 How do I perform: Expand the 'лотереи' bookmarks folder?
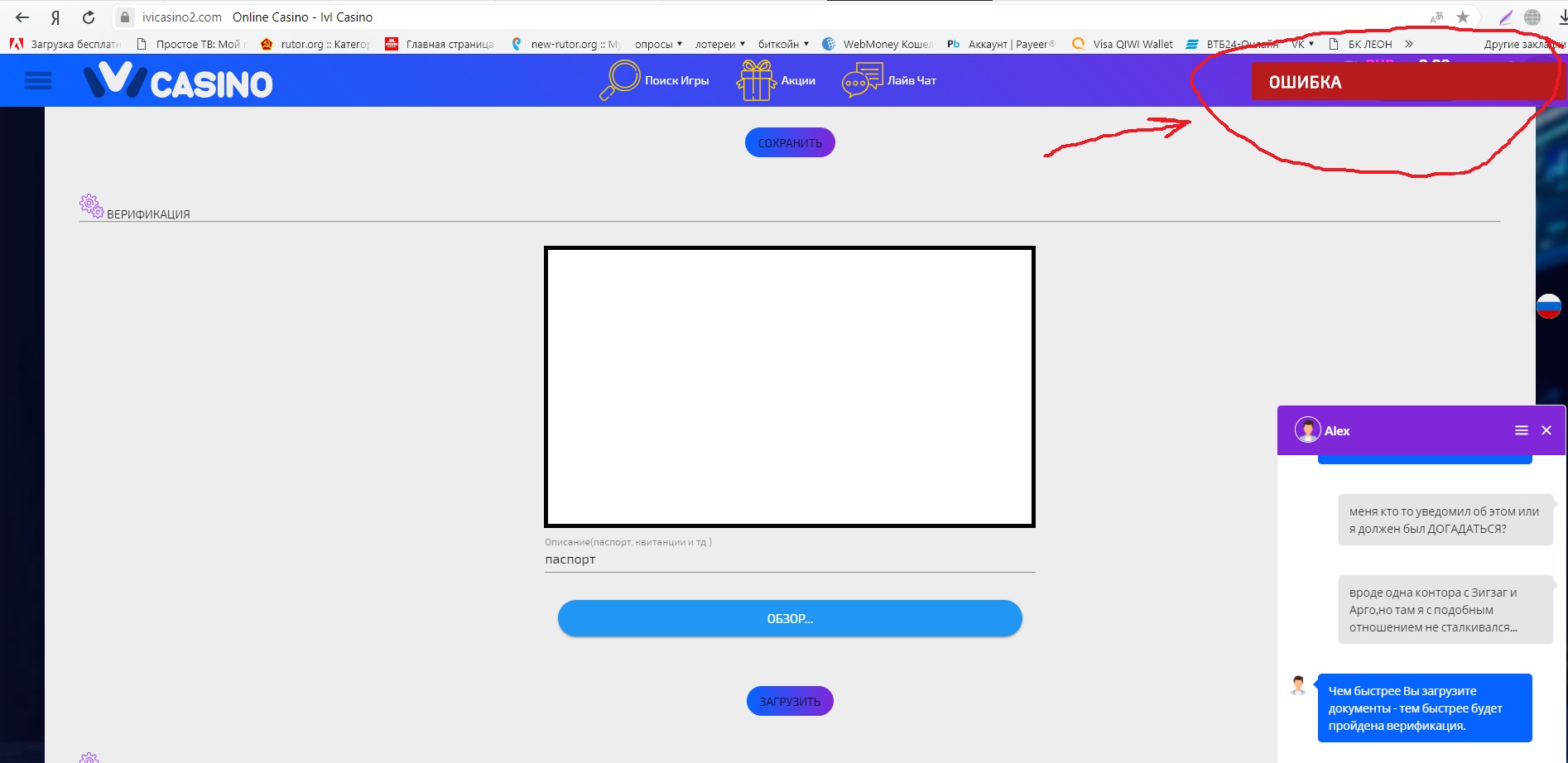coord(720,44)
